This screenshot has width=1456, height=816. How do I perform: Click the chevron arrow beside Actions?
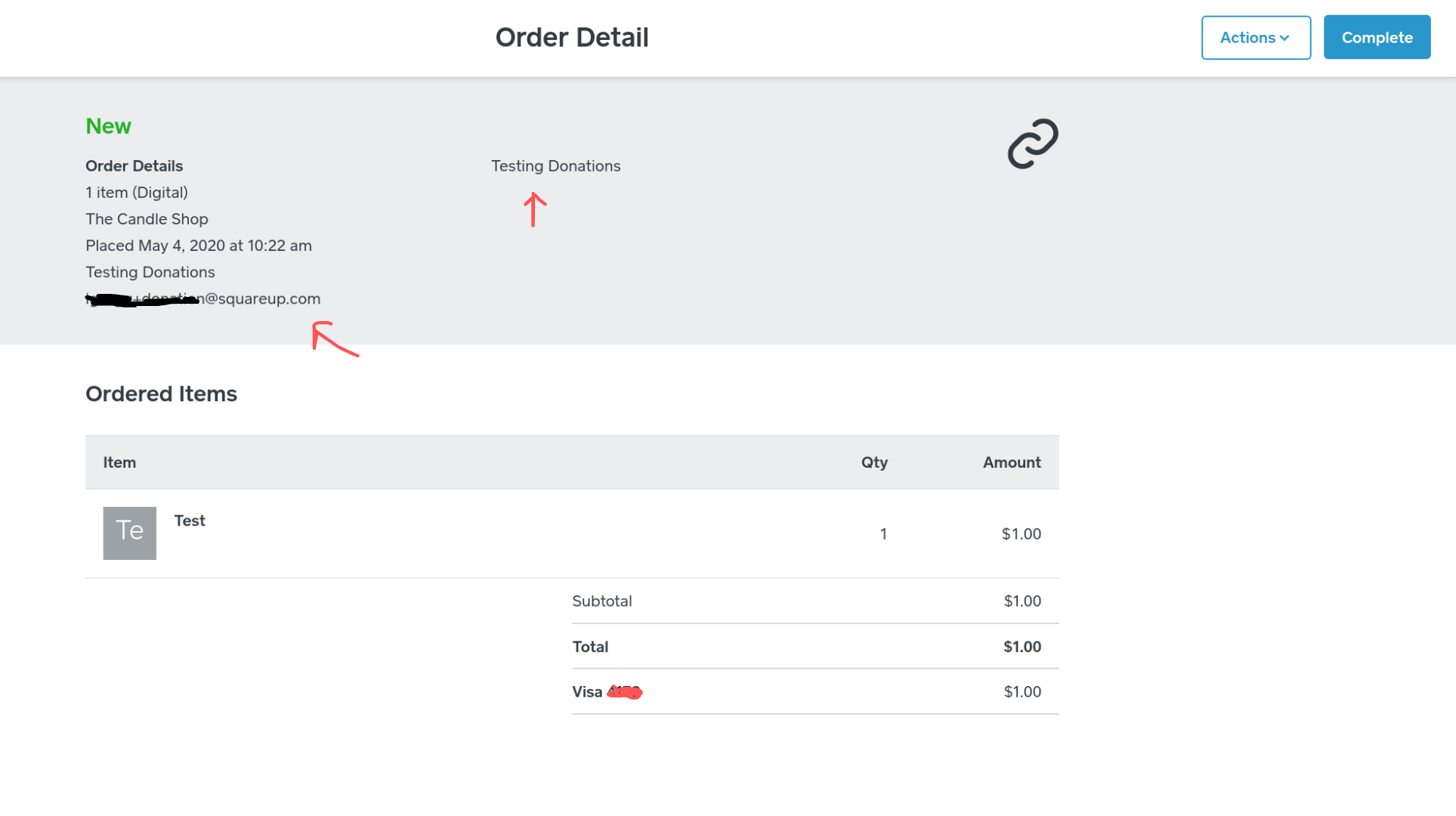coord(1284,39)
